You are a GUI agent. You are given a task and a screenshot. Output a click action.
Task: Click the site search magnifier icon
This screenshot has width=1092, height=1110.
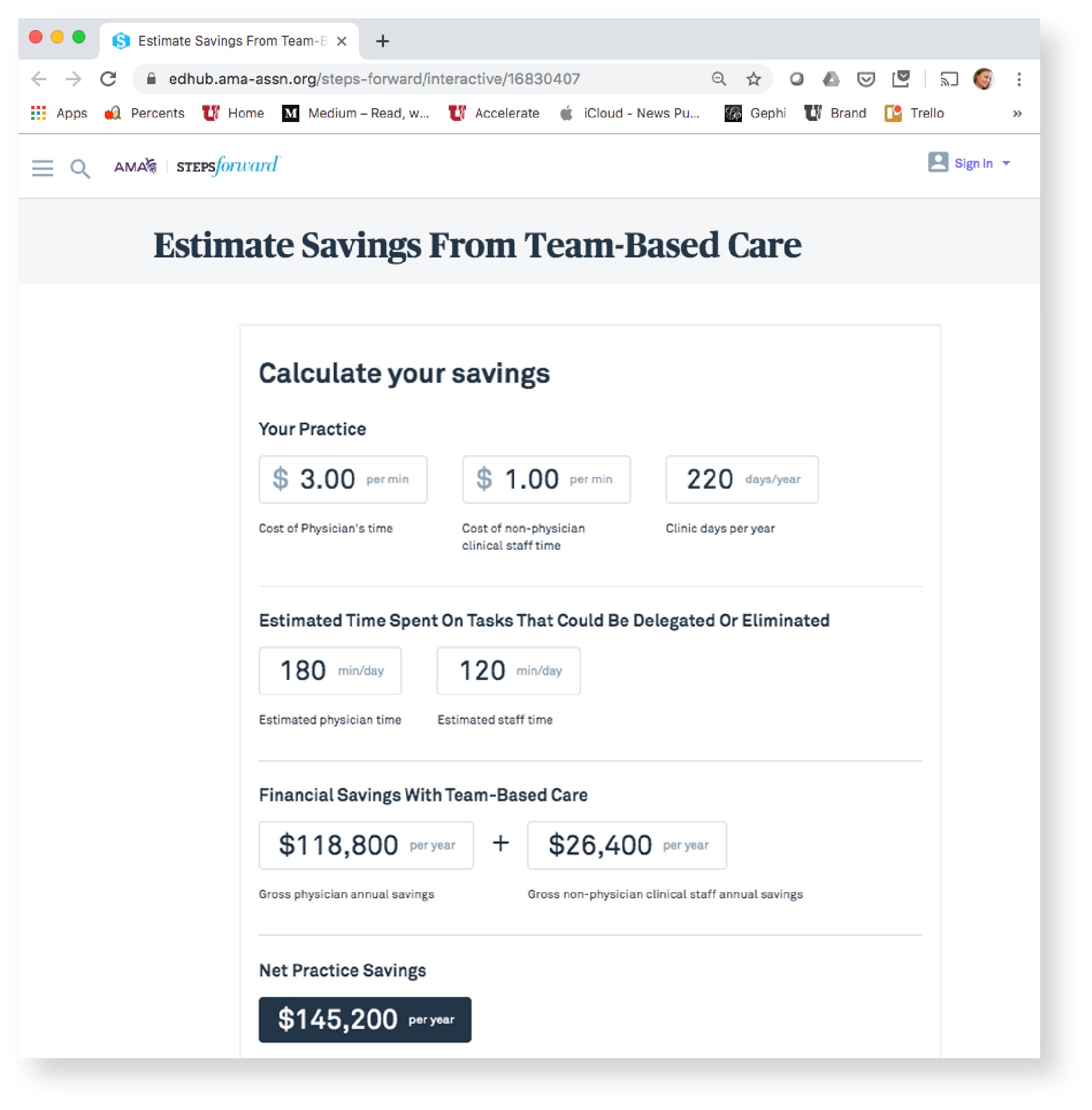coord(80,169)
